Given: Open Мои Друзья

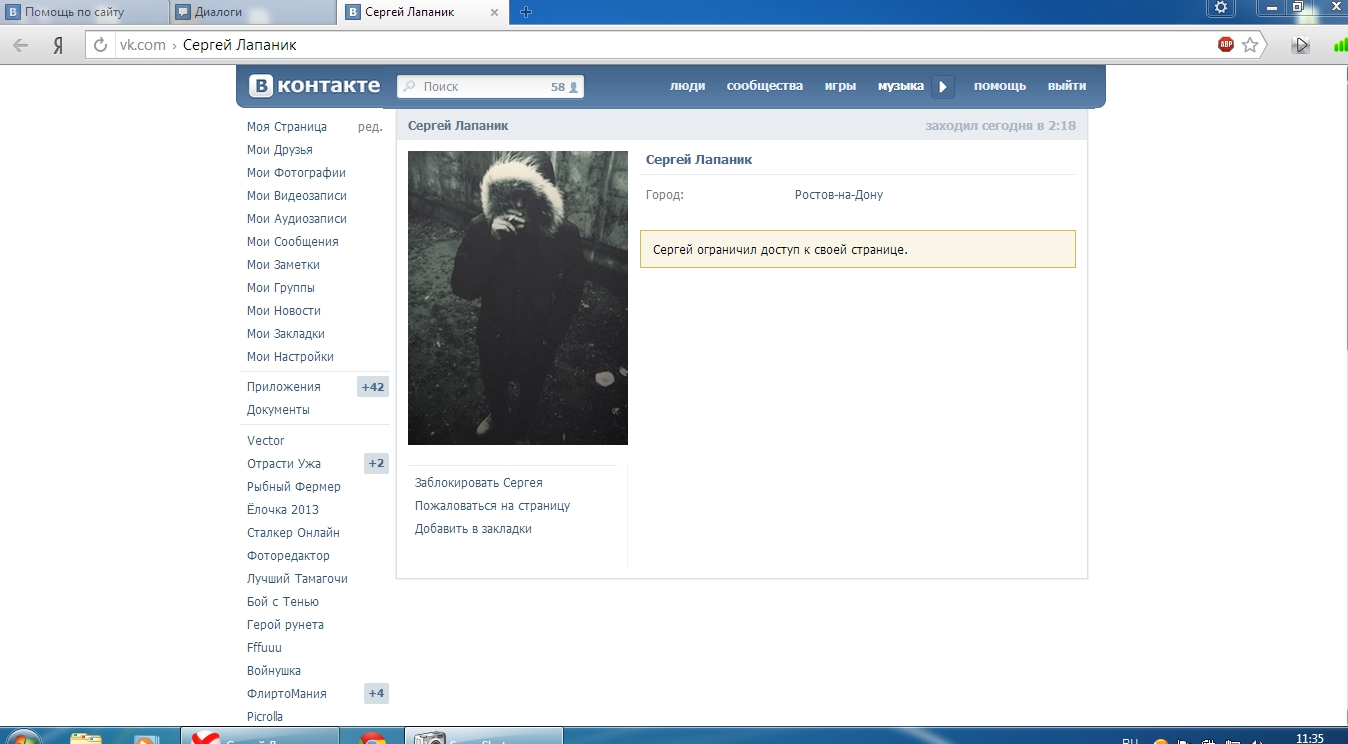Looking at the screenshot, I should point(280,150).
